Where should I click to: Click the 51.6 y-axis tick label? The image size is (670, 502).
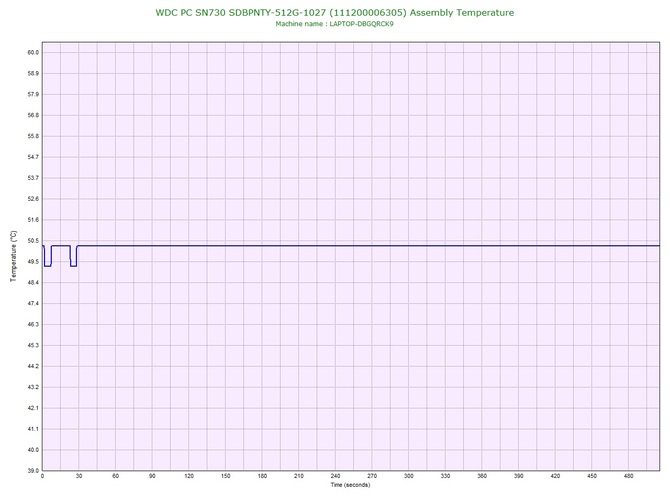coord(33,220)
